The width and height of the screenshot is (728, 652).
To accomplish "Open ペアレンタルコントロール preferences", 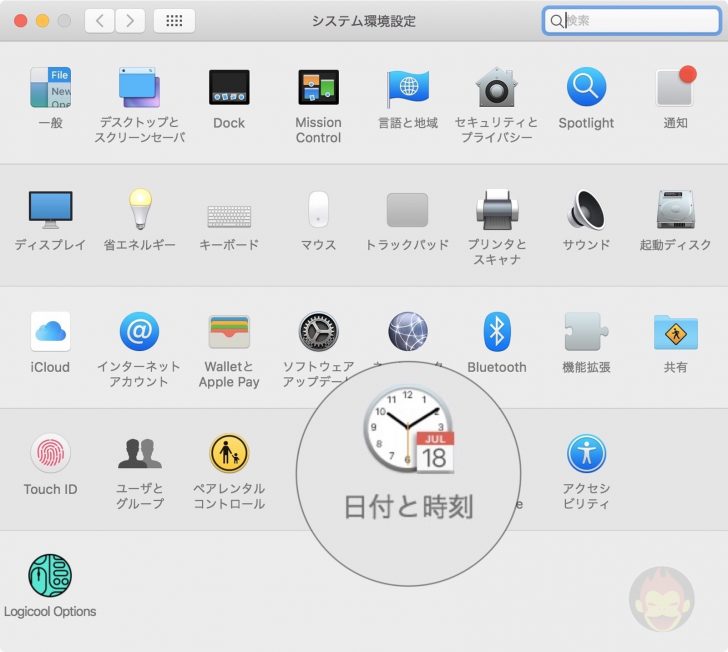I will (229, 453).
